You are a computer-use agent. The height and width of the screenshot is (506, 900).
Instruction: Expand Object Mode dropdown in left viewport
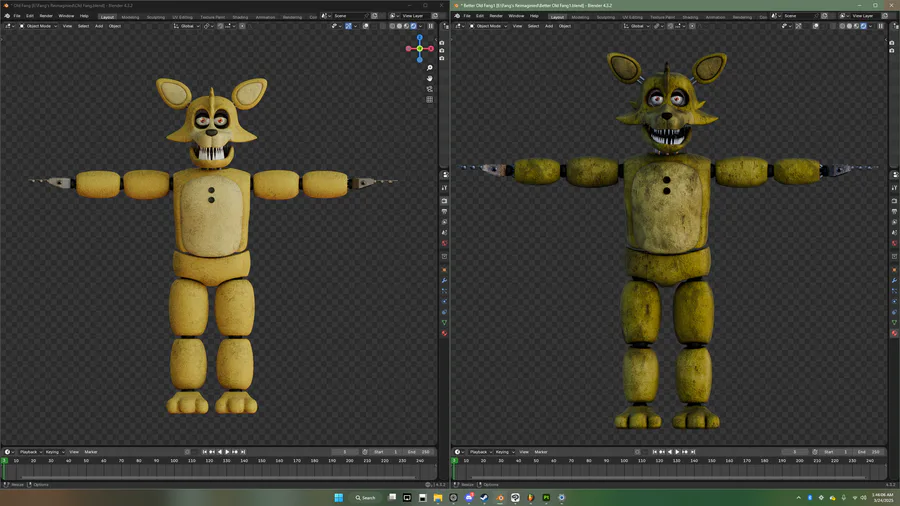[38, 26]
